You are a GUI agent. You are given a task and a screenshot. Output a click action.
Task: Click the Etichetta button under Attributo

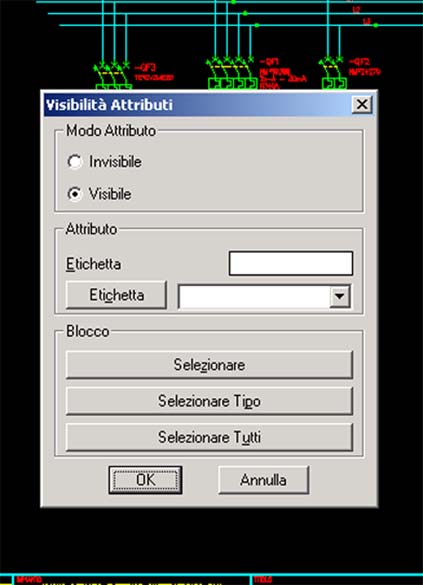[x=116, y=295]
